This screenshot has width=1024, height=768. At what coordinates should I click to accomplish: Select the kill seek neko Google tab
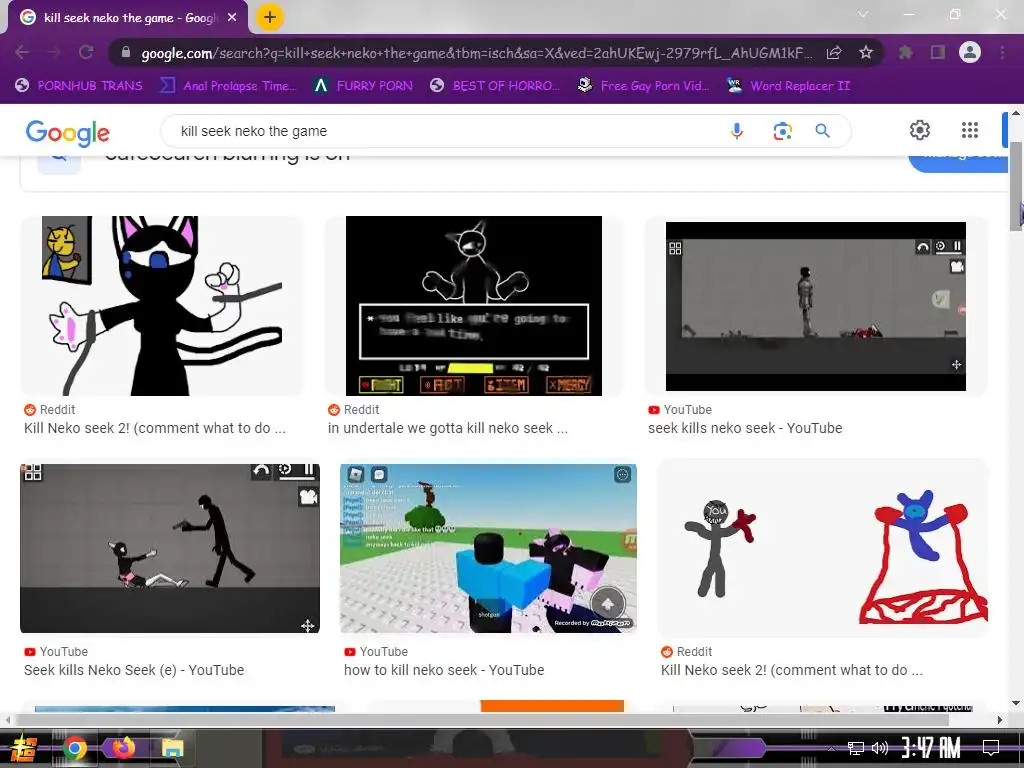128,18
